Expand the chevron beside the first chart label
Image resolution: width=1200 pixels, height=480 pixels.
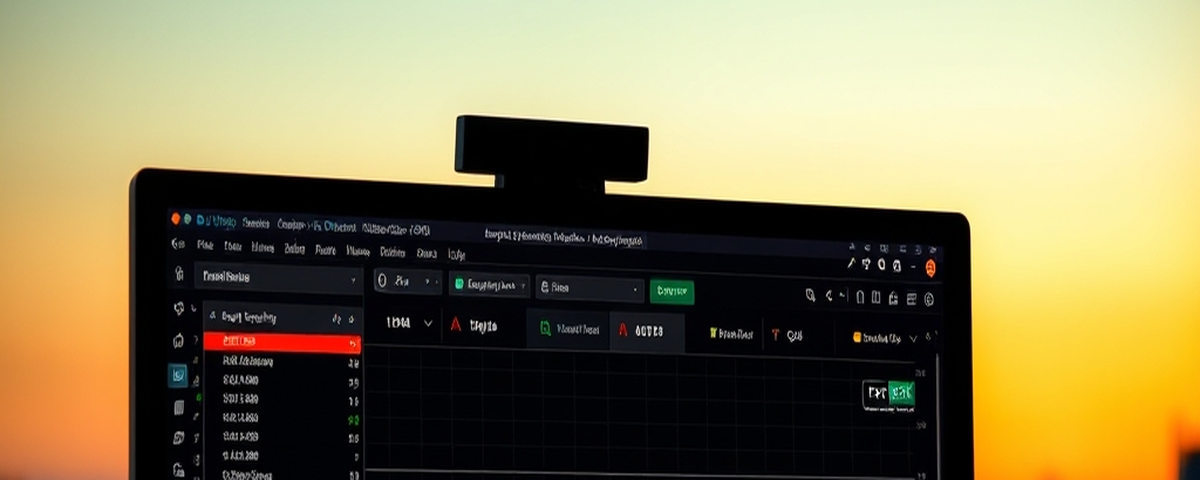click(428, 323)
